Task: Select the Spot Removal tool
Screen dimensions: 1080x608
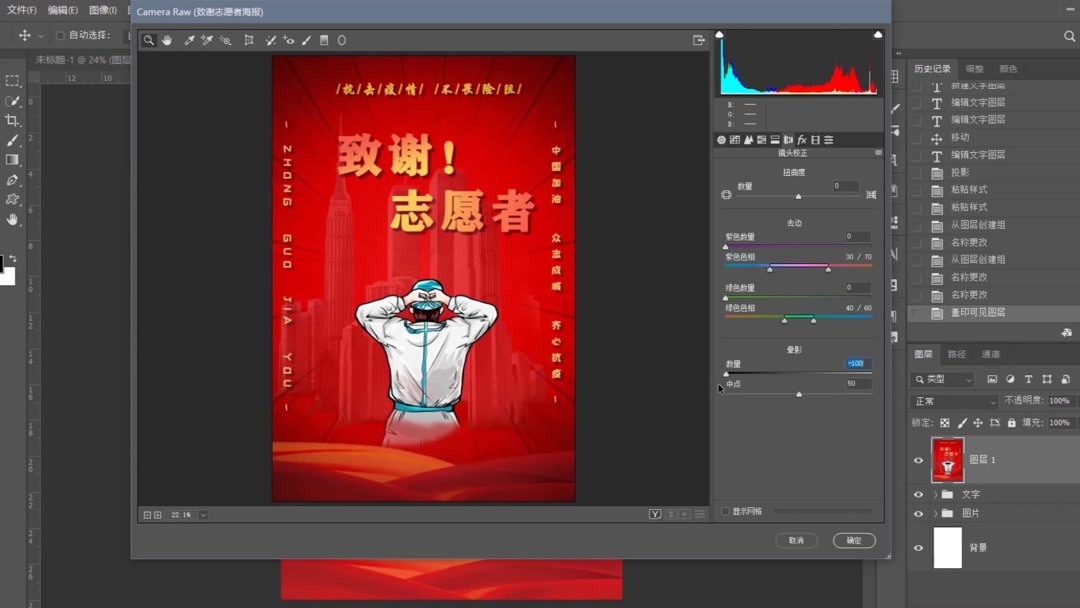Action: coord(270,40)
